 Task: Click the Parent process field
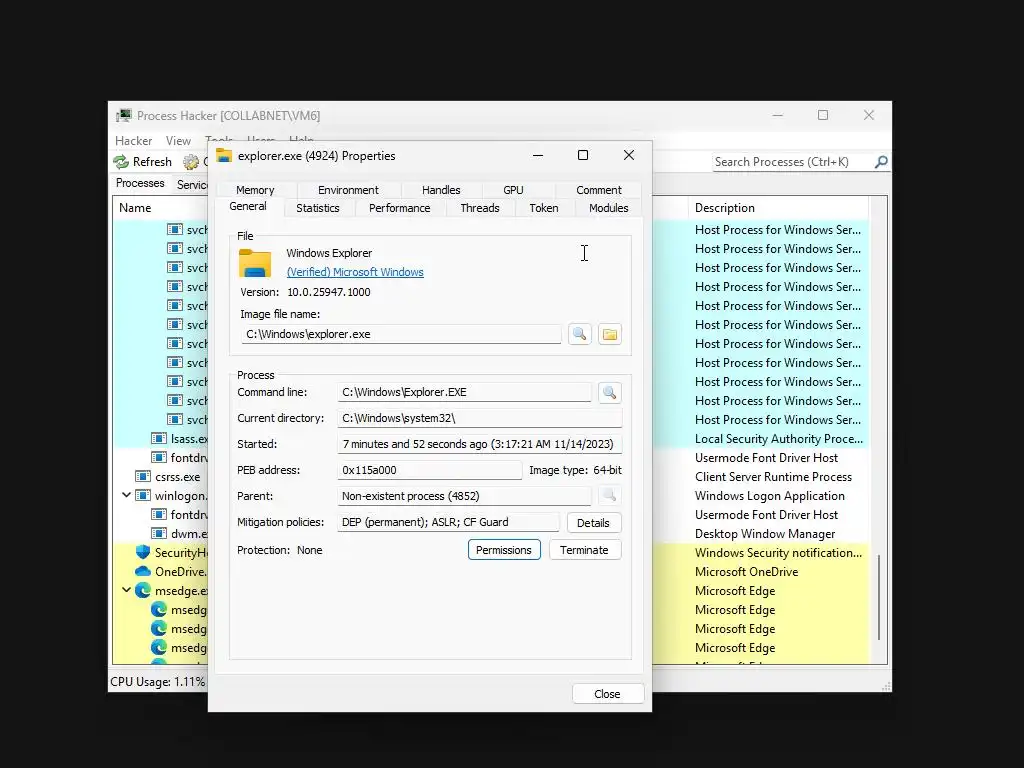[464, 496]
